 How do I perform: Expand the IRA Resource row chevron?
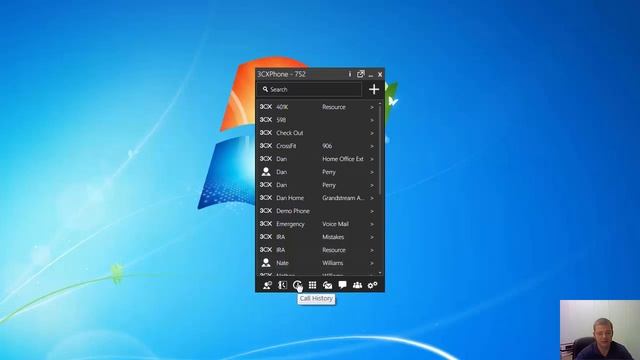[372, 250]
